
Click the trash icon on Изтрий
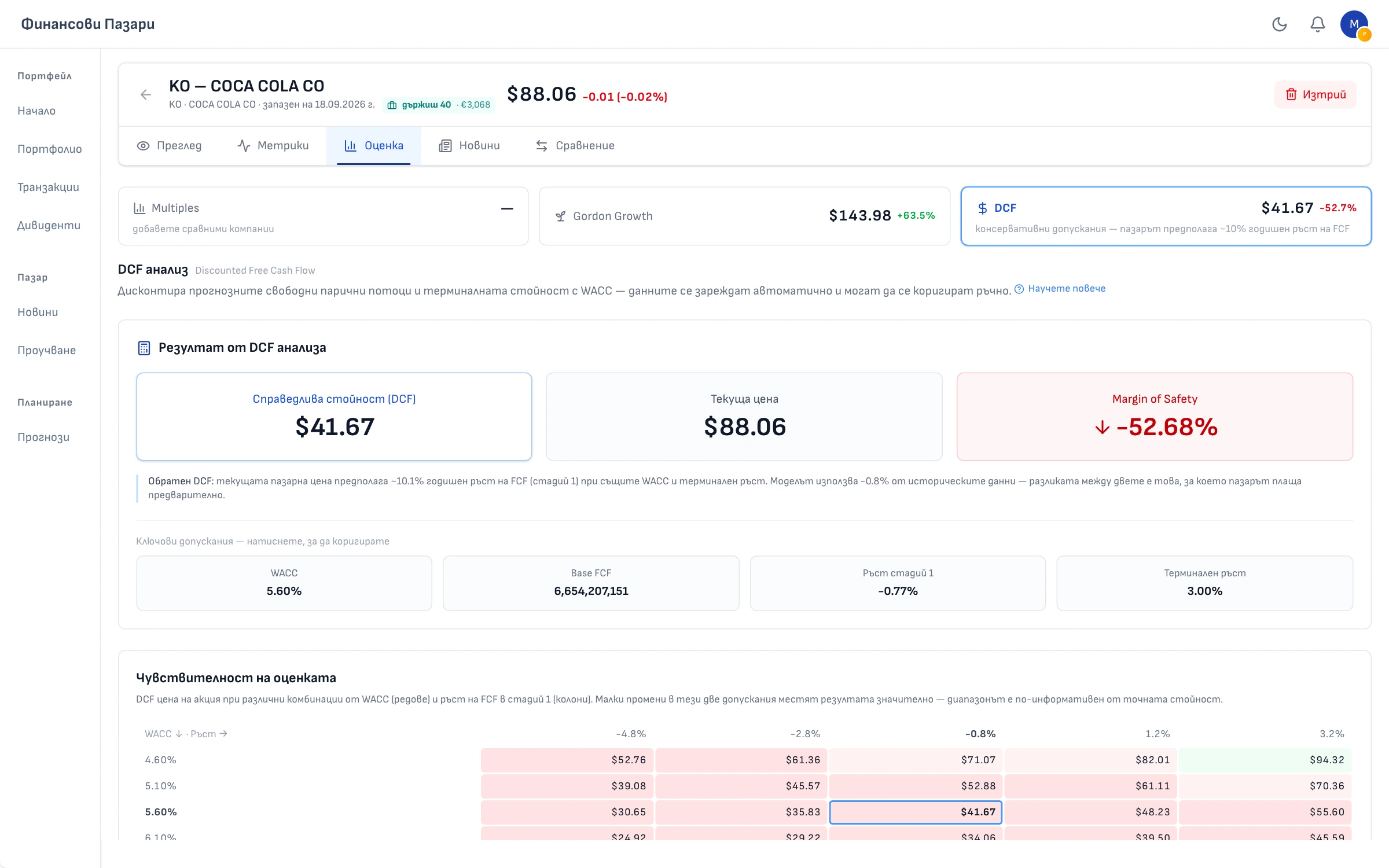tap(1291, 95)
